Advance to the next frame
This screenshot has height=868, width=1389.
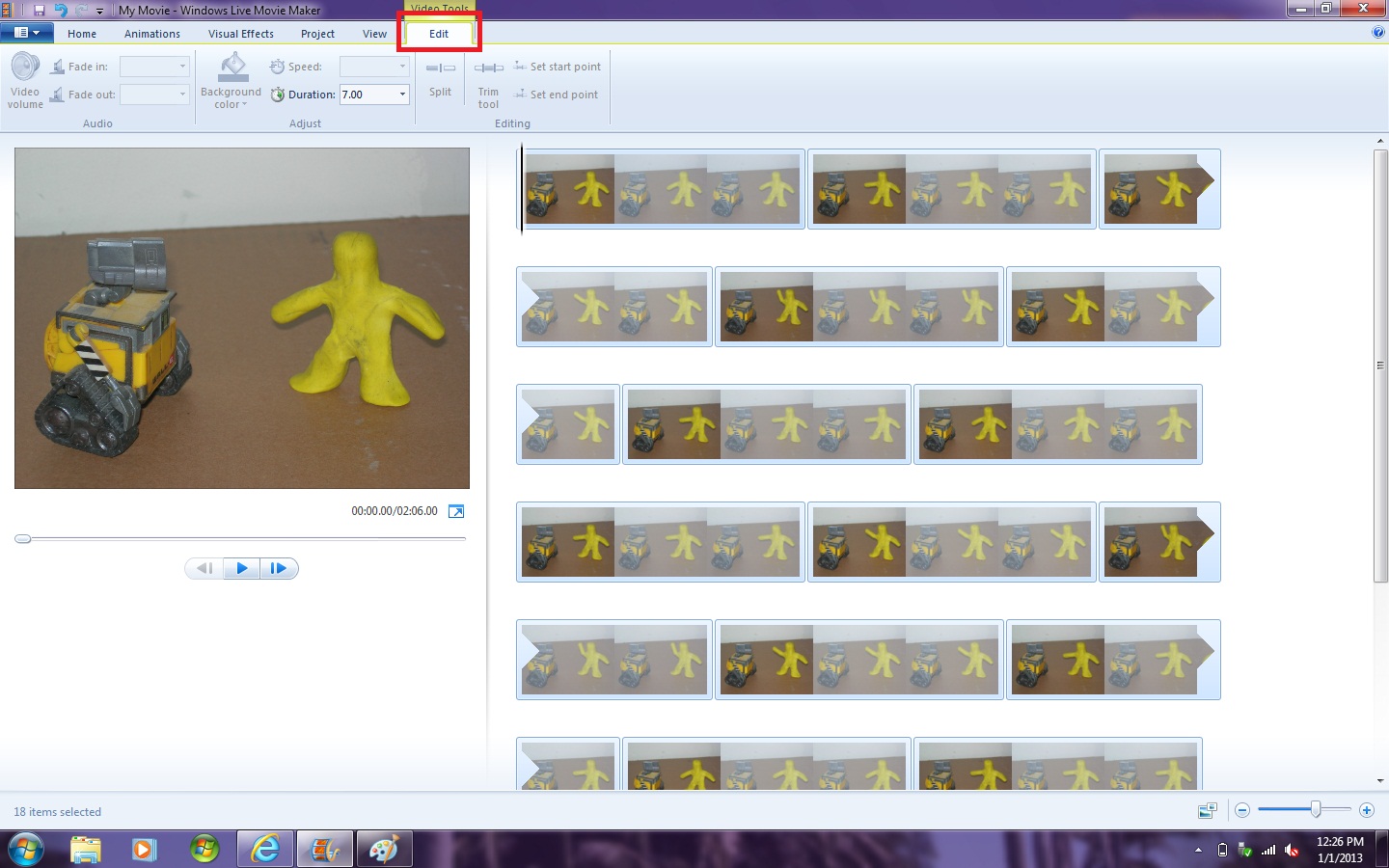tap(279, 569)
